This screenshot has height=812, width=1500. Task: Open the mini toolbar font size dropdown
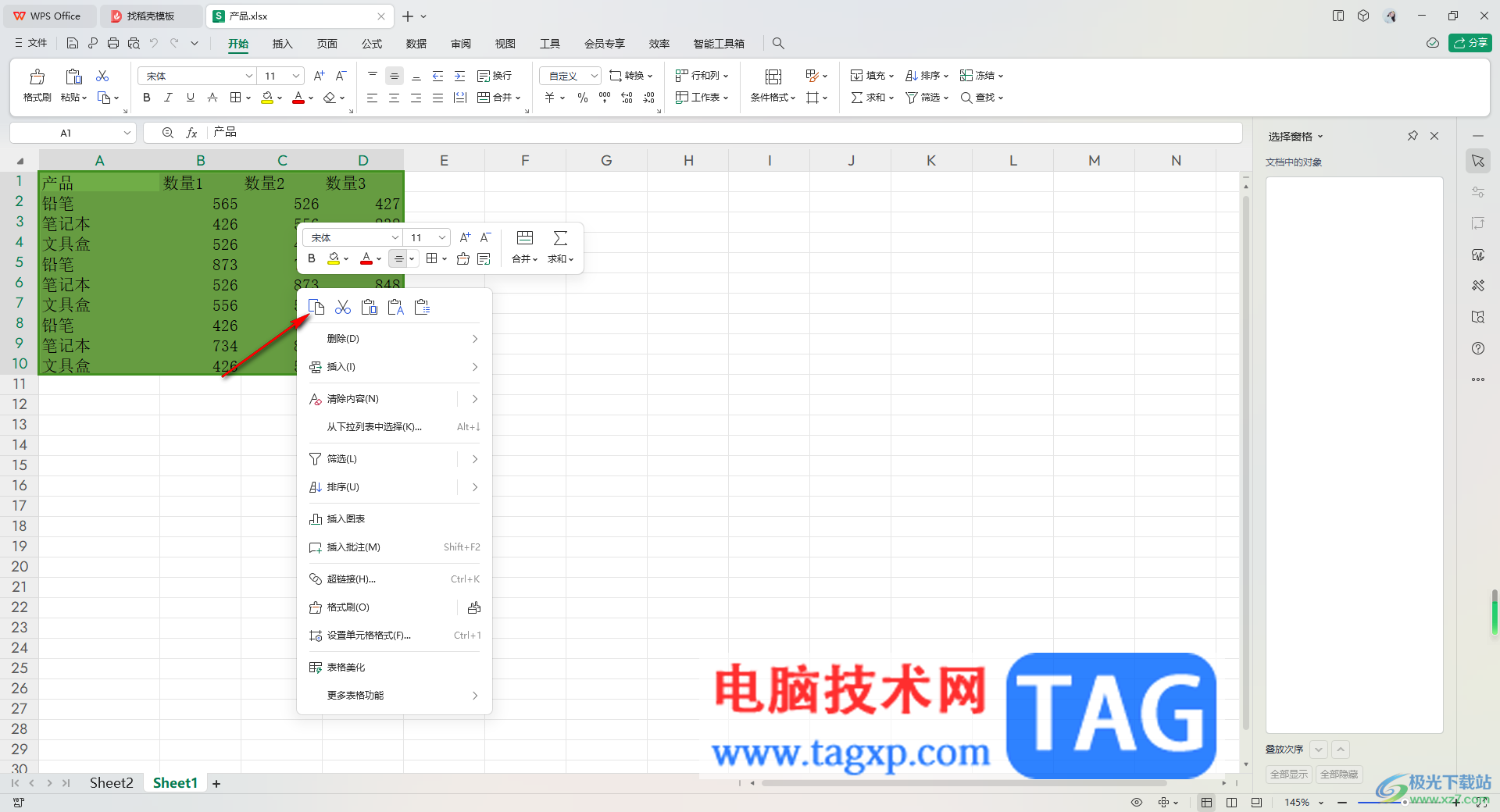click(x=442, y=237)
